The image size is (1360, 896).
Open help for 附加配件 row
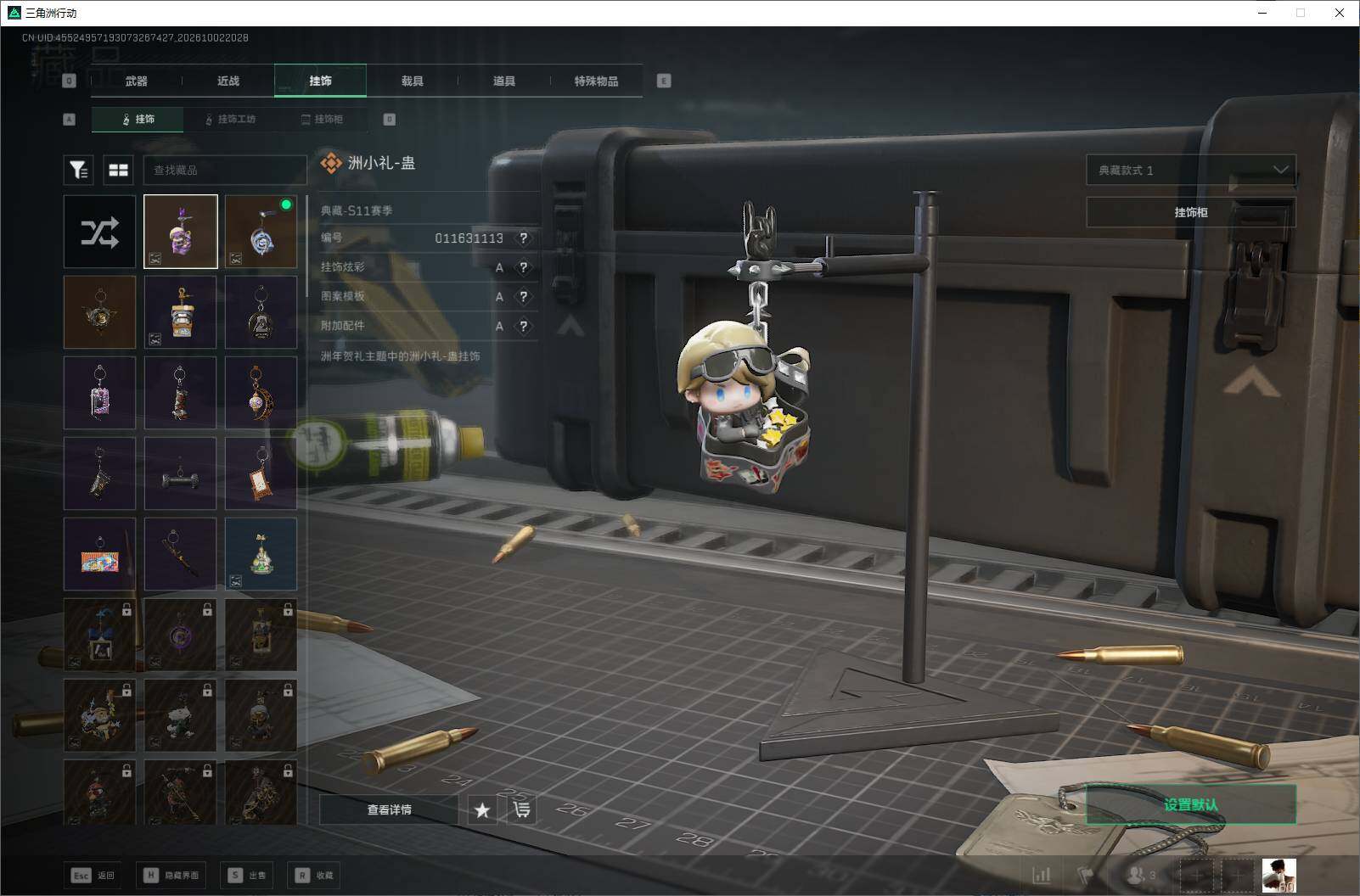click(x=524, y=326)
